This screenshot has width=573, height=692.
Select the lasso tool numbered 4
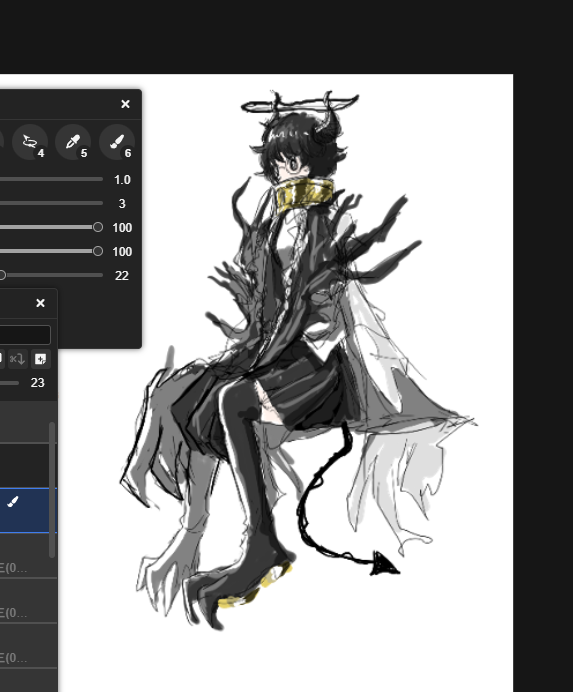[x=30, y=142]
